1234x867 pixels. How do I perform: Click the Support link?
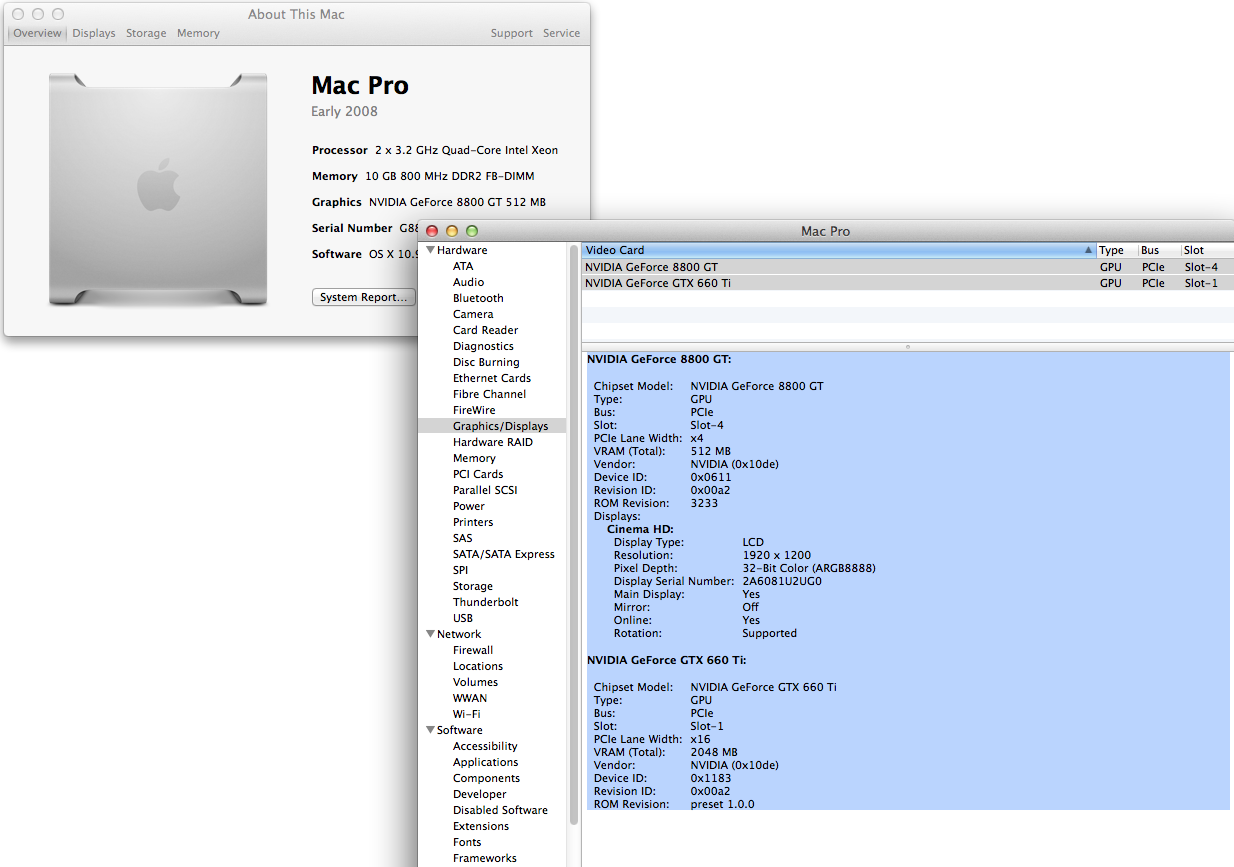click(511, 33)
